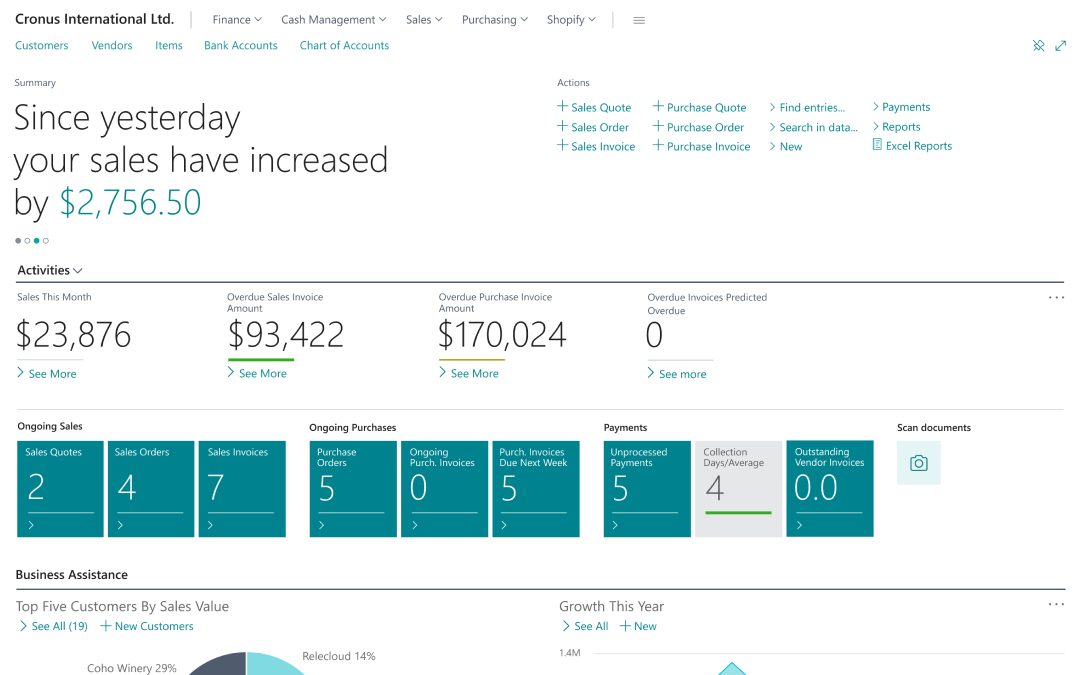
Task: Expand the Sales menu
Action: [x=424, y=19]
